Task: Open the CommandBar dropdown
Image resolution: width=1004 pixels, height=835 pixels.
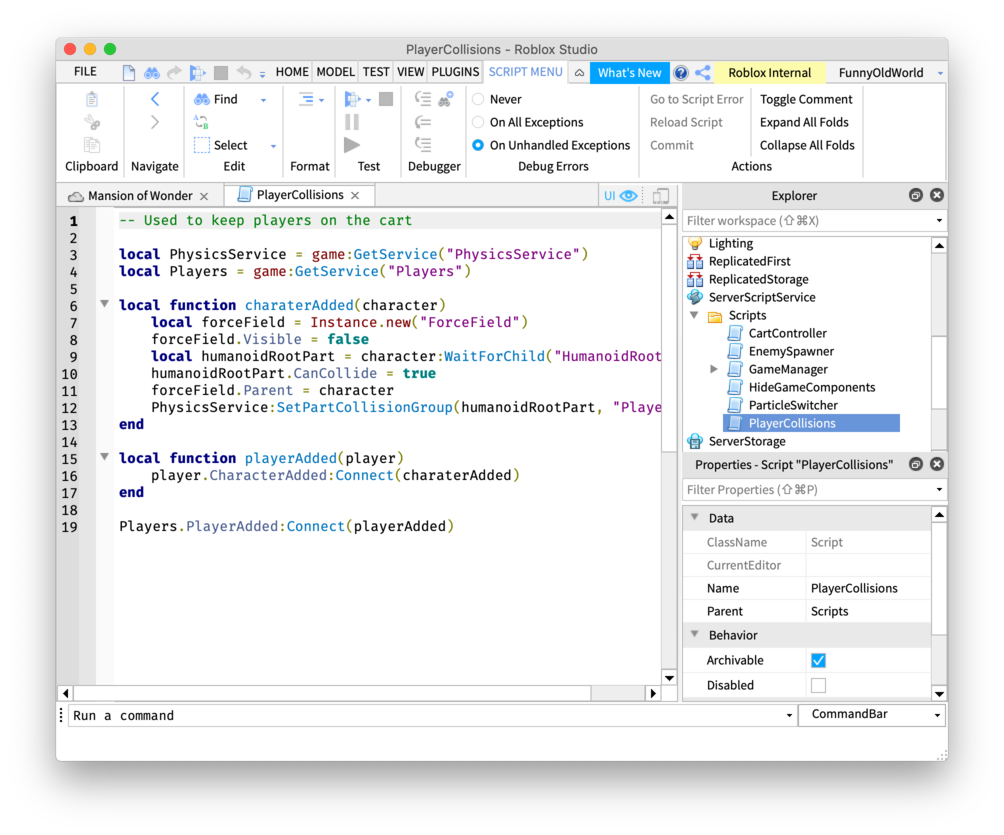Action: tap(937, 715)
